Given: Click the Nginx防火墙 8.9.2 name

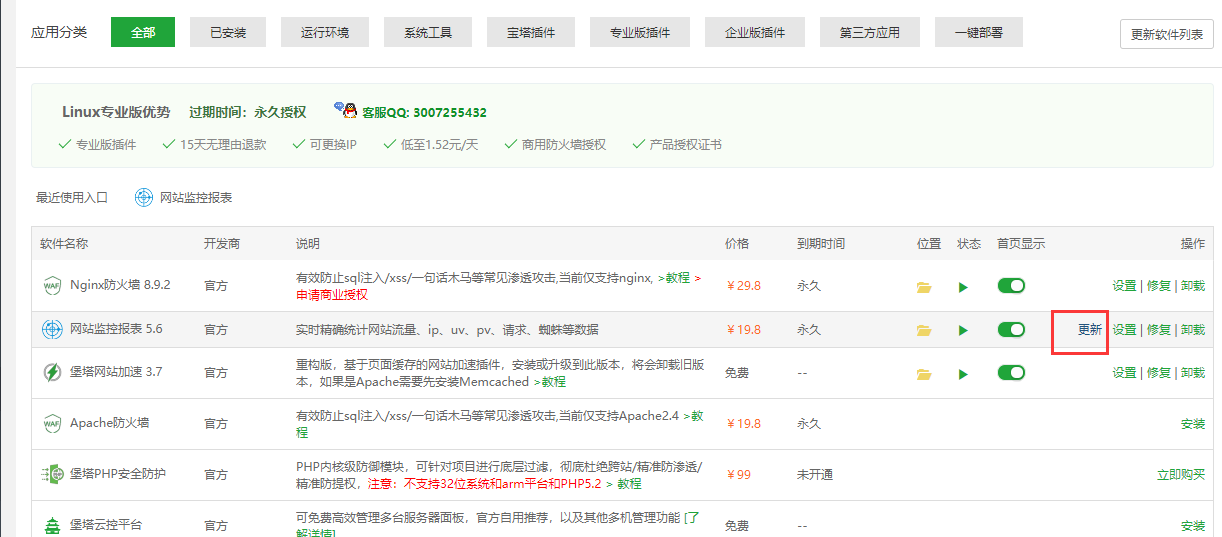Looking at the screenshot, I should [120, 285].
